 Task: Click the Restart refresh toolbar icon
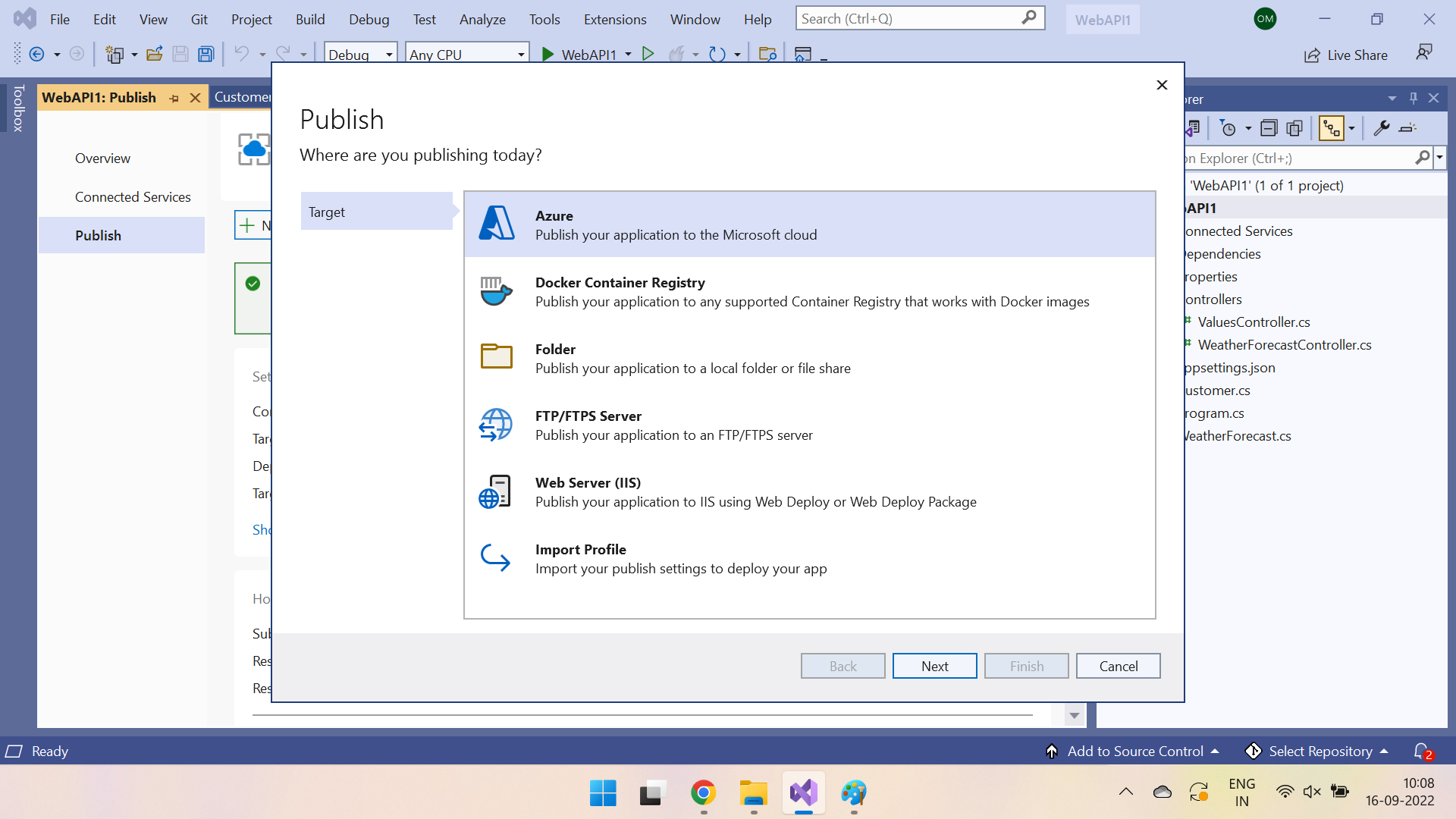point(717,54)
